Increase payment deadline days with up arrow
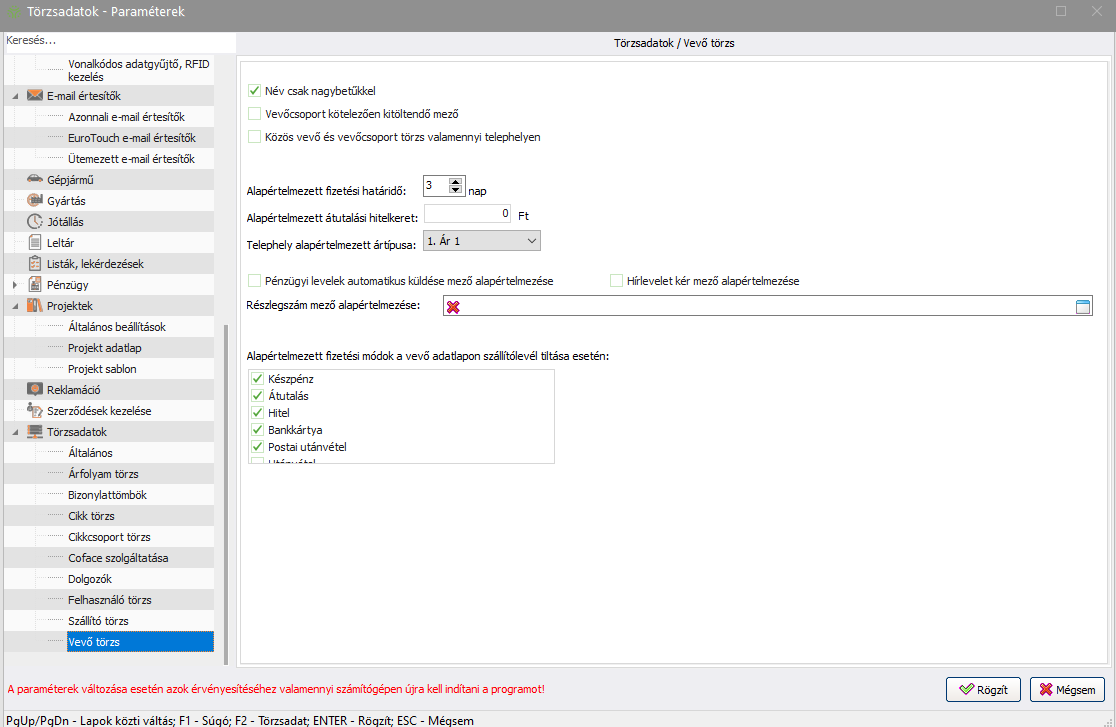 pos(456,181)
